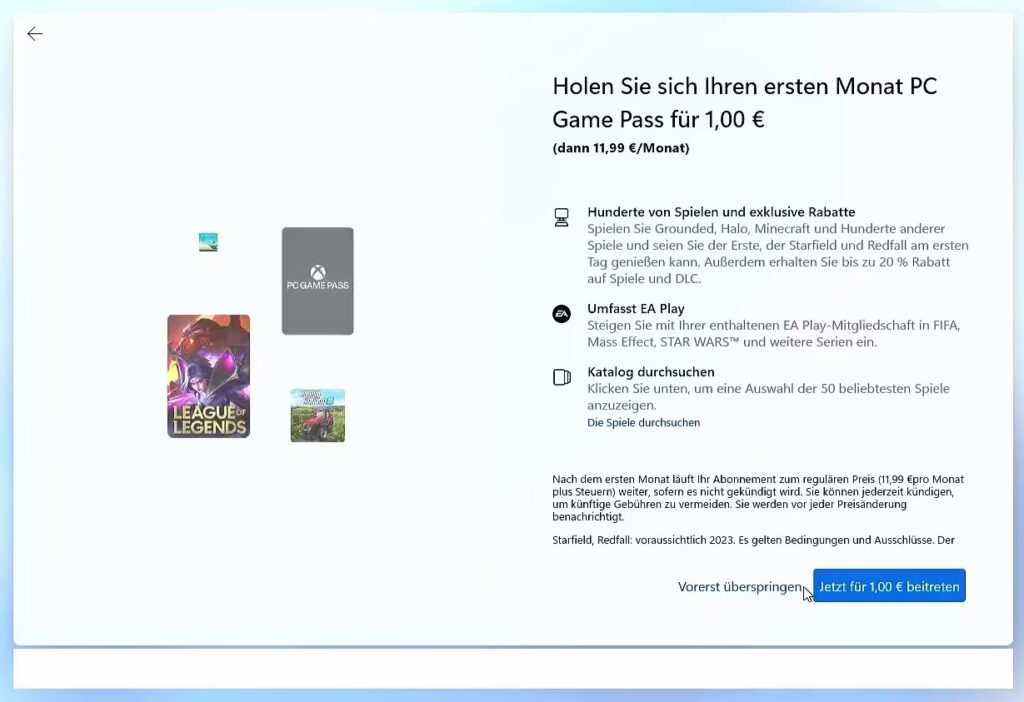This screenshot has width=1024, height=702.
Task: Click the subscription terms paragraph 'Nach dem ersten Monat'
Action: pos(757,498)
